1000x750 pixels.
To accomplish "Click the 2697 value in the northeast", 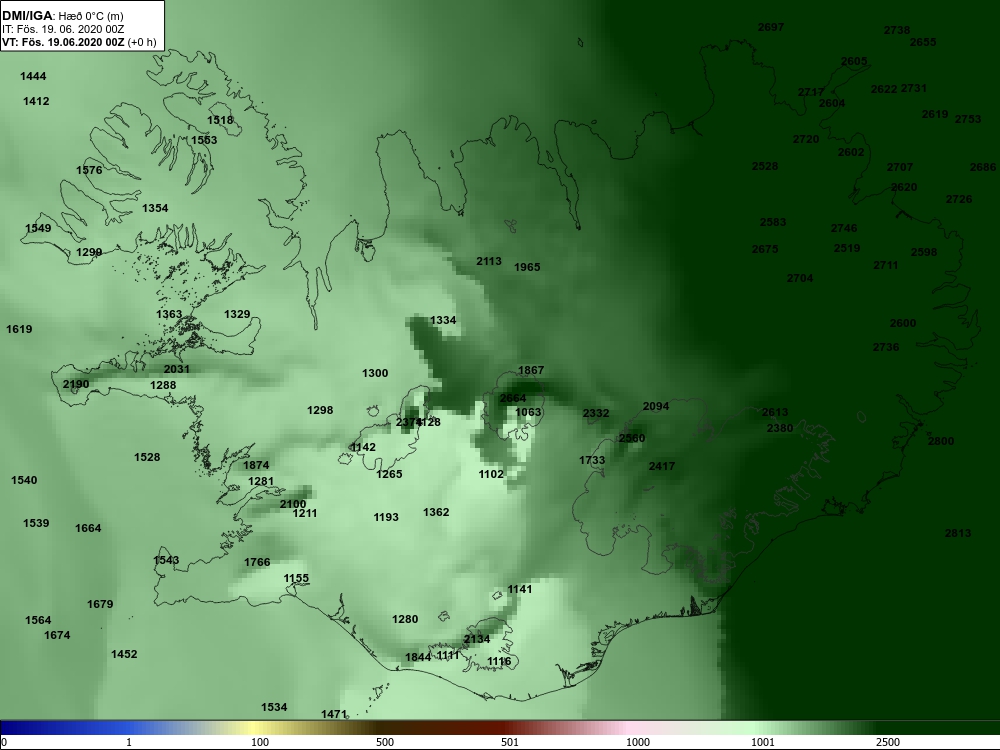I will tap(770, 27).
